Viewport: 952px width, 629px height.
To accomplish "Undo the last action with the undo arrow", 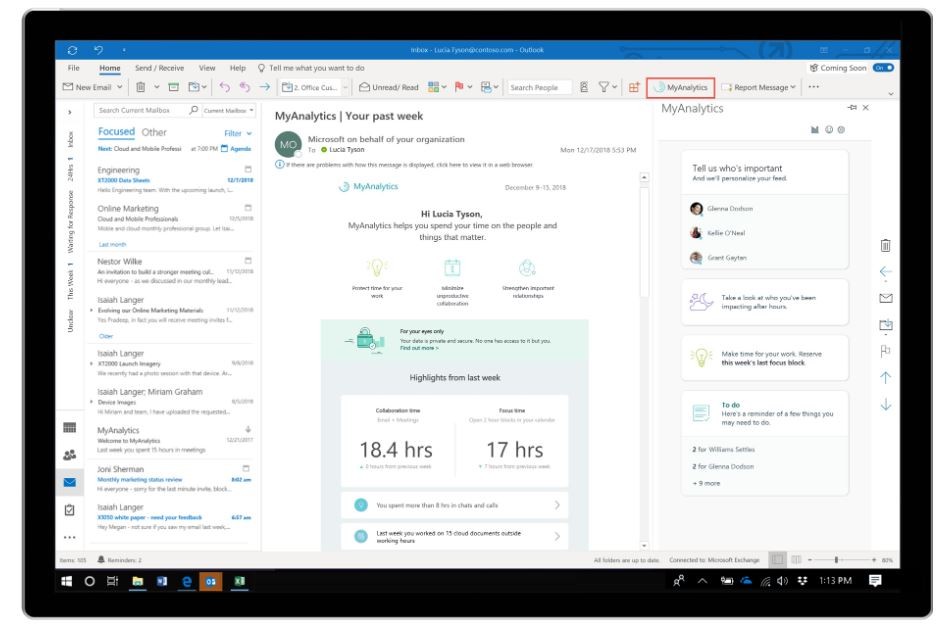I will (224, 87).
